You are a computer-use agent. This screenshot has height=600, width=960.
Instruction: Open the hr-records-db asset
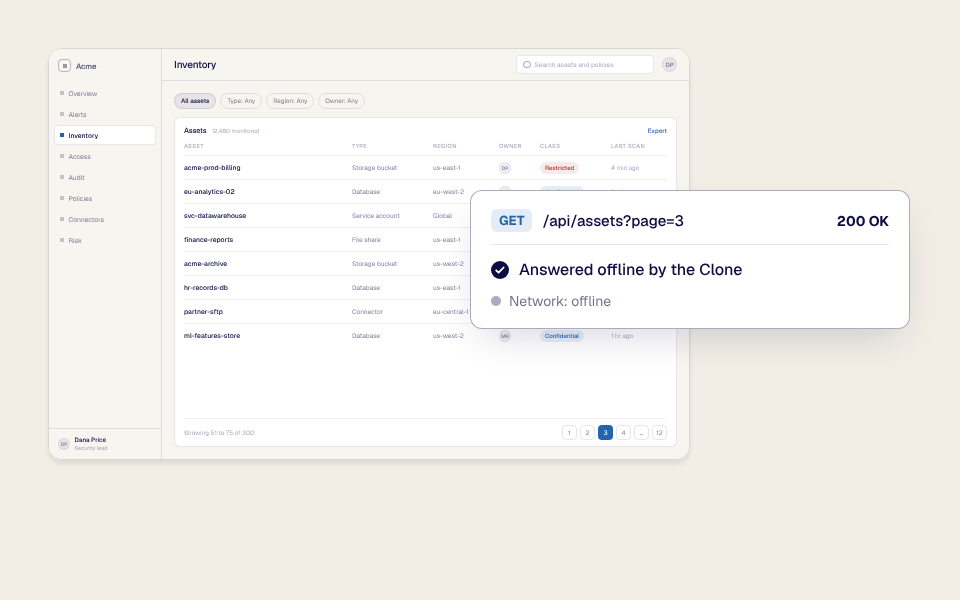point(206,288)
